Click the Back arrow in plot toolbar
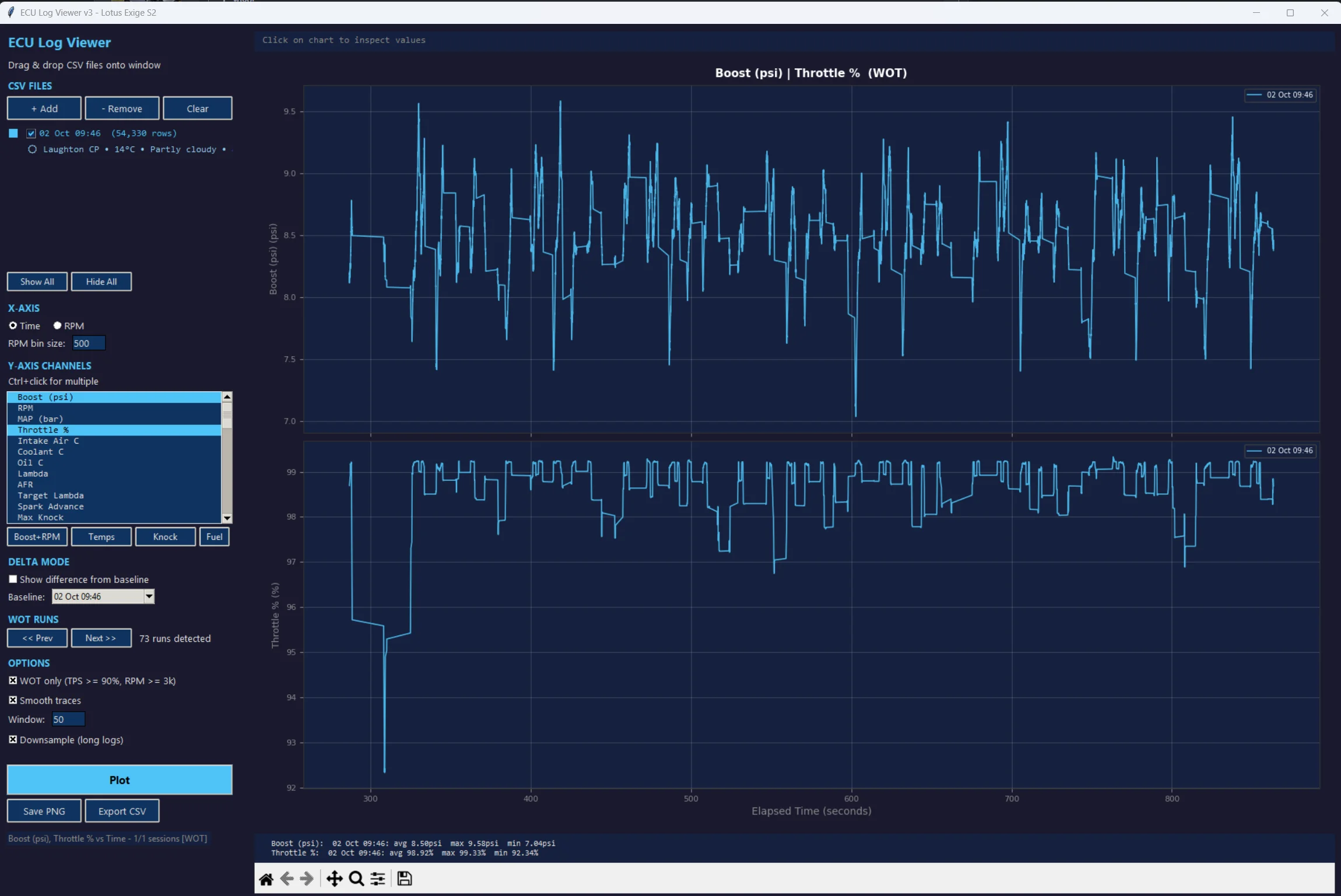The image size is (1341, 896). (286, 879)
